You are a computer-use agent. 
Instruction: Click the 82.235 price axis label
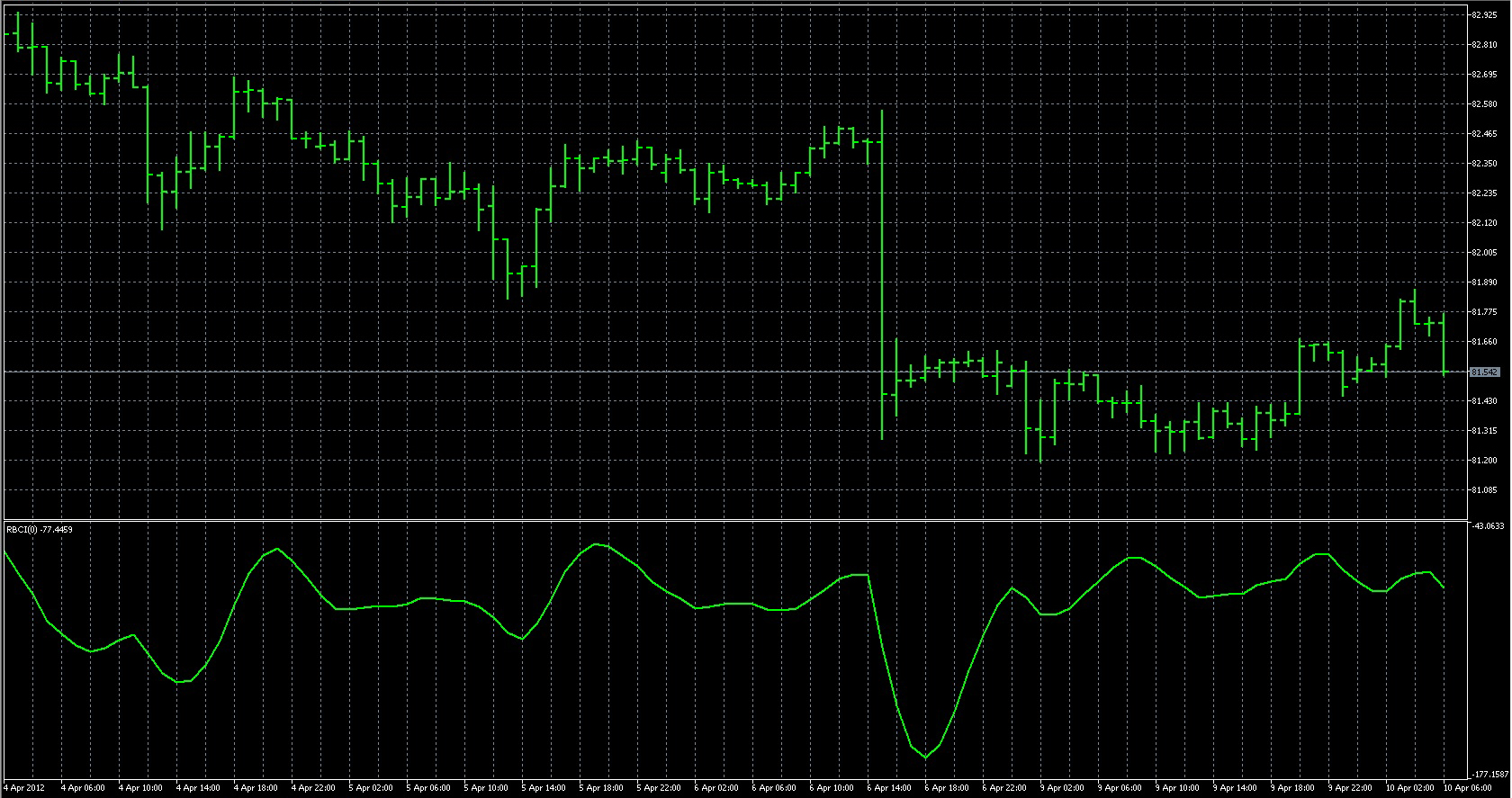(x=1484, y=193)
